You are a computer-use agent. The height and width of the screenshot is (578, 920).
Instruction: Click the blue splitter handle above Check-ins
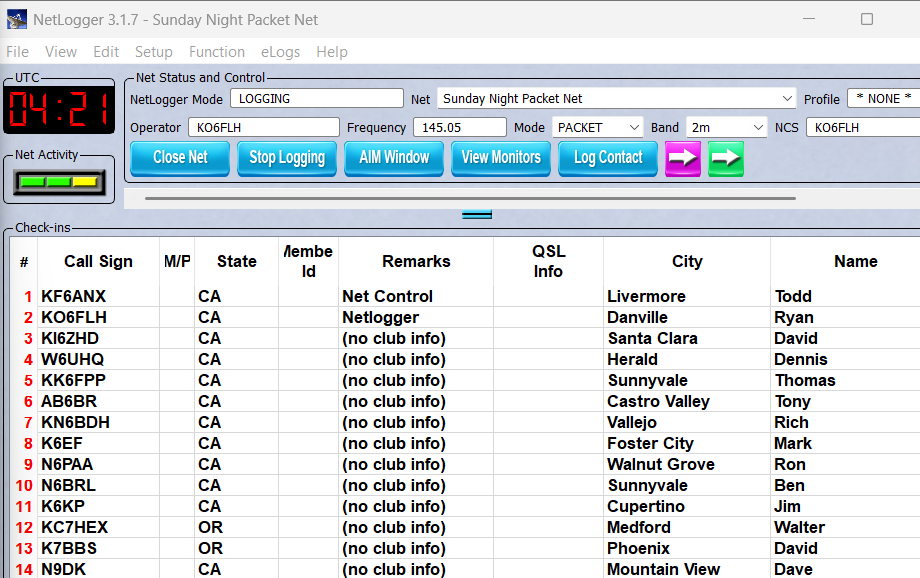477,214
